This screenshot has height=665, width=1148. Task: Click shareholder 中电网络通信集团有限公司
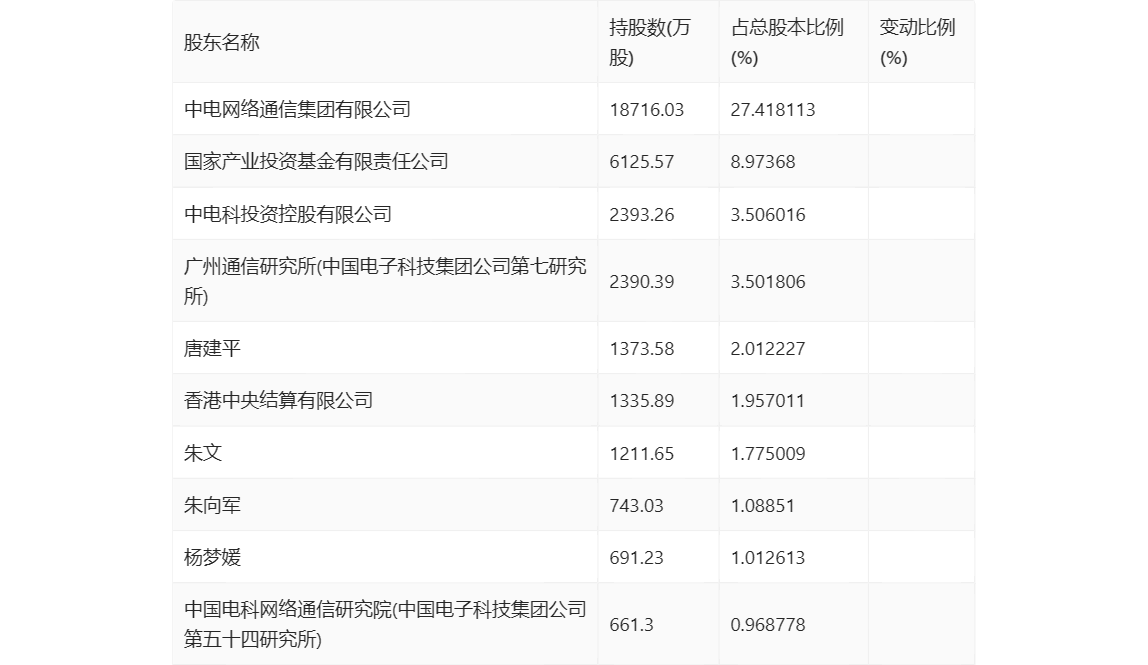click(297, 109)
